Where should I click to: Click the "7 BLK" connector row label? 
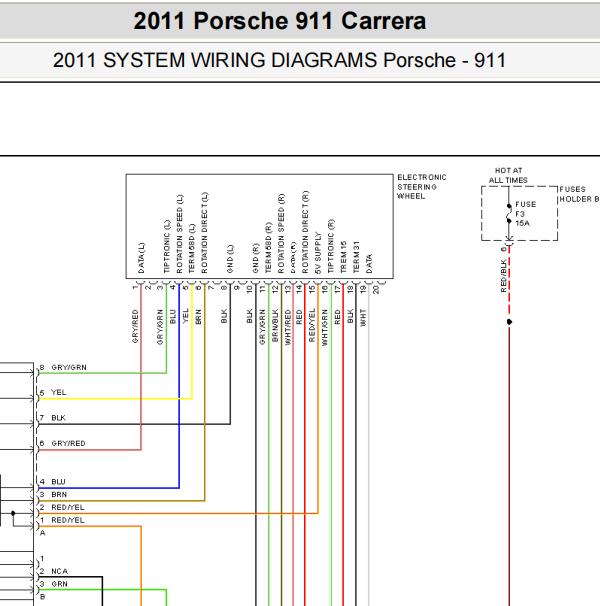click(x=53, y=418)
